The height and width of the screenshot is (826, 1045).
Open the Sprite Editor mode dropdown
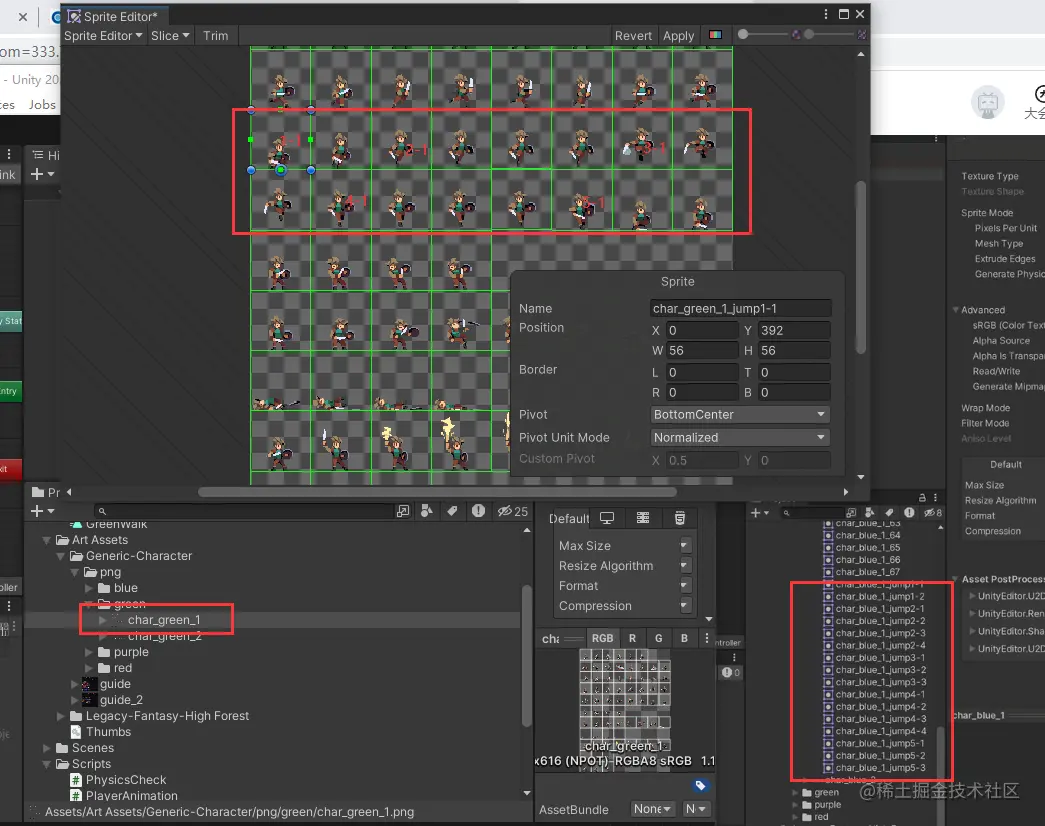(x=103, y=35)
